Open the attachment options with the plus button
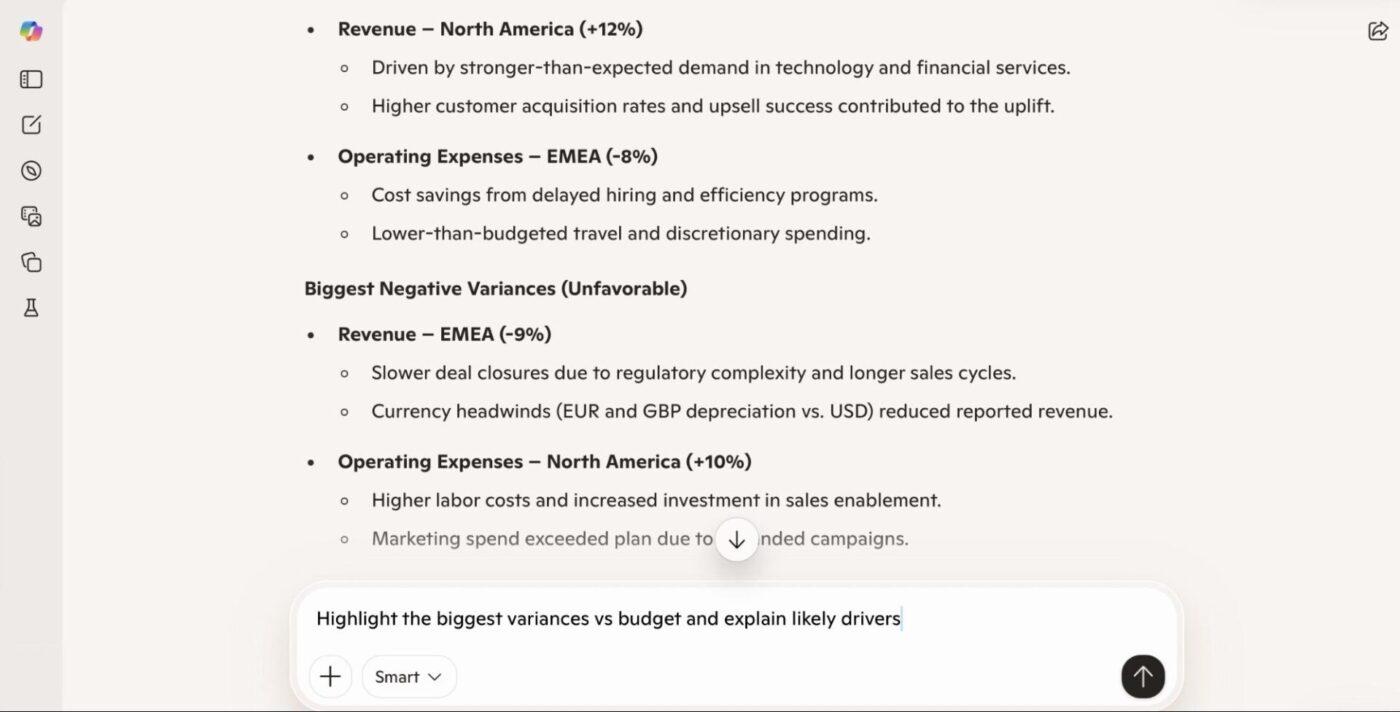This screenshot has height=712, width=1400. [330, 676]
